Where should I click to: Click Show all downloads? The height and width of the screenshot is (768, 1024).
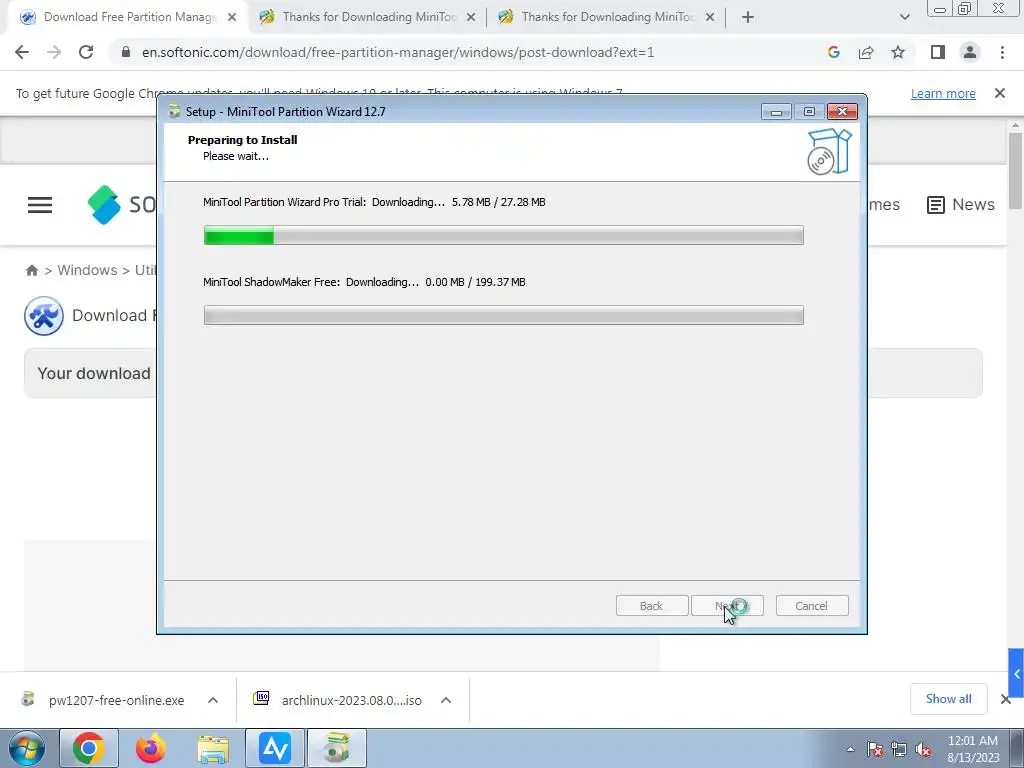click(948, 699)
